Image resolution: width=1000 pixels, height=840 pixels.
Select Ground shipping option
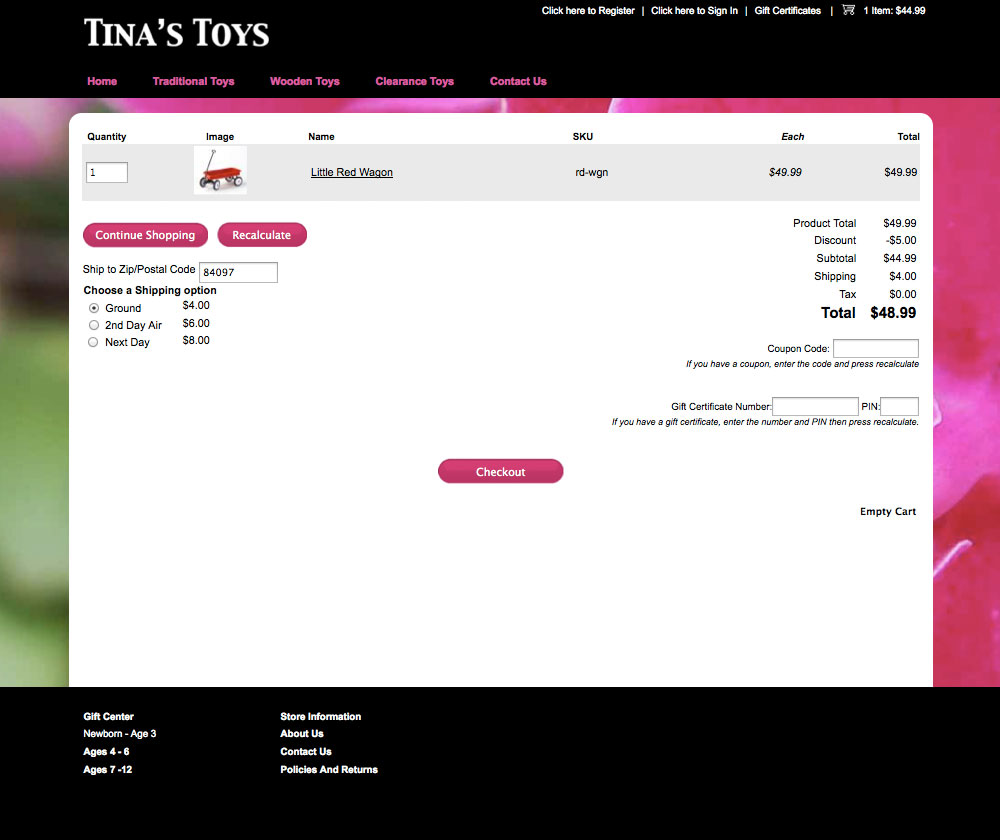point(94,308)
